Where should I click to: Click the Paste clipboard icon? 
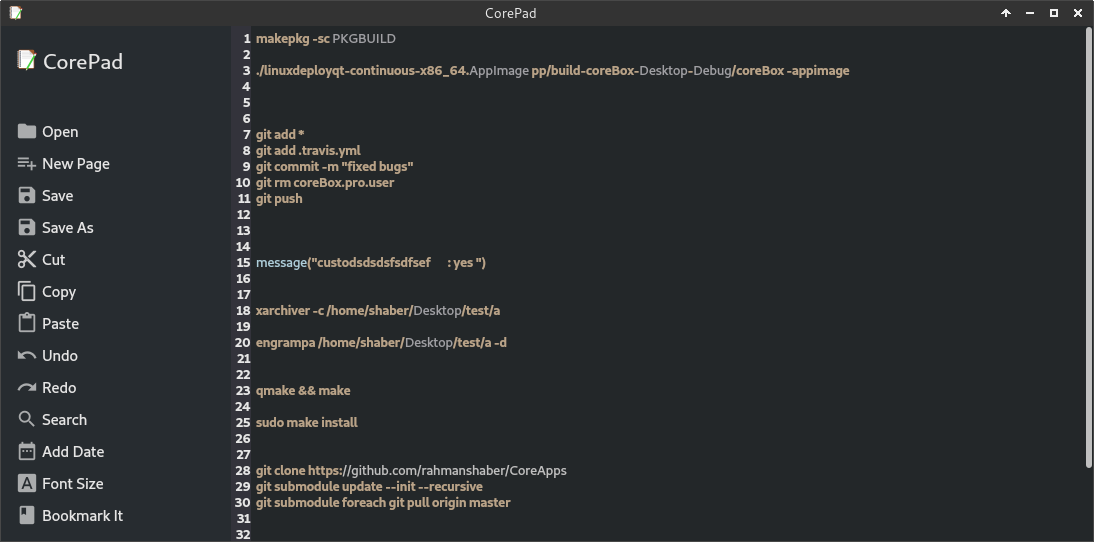pos(27,323)
